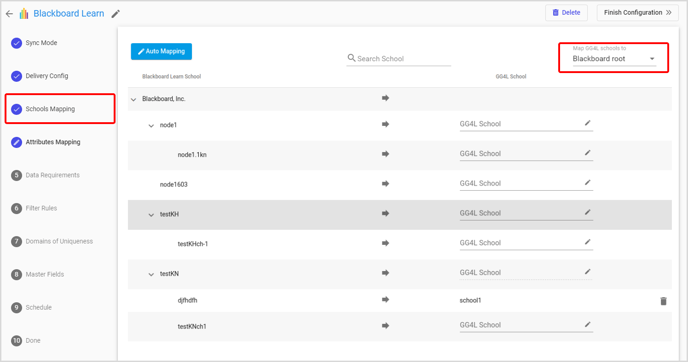Click the arrow icon in djfhdfh row
Image resolution: width=688 pixels, height=362 pixels.
point(385,299)
